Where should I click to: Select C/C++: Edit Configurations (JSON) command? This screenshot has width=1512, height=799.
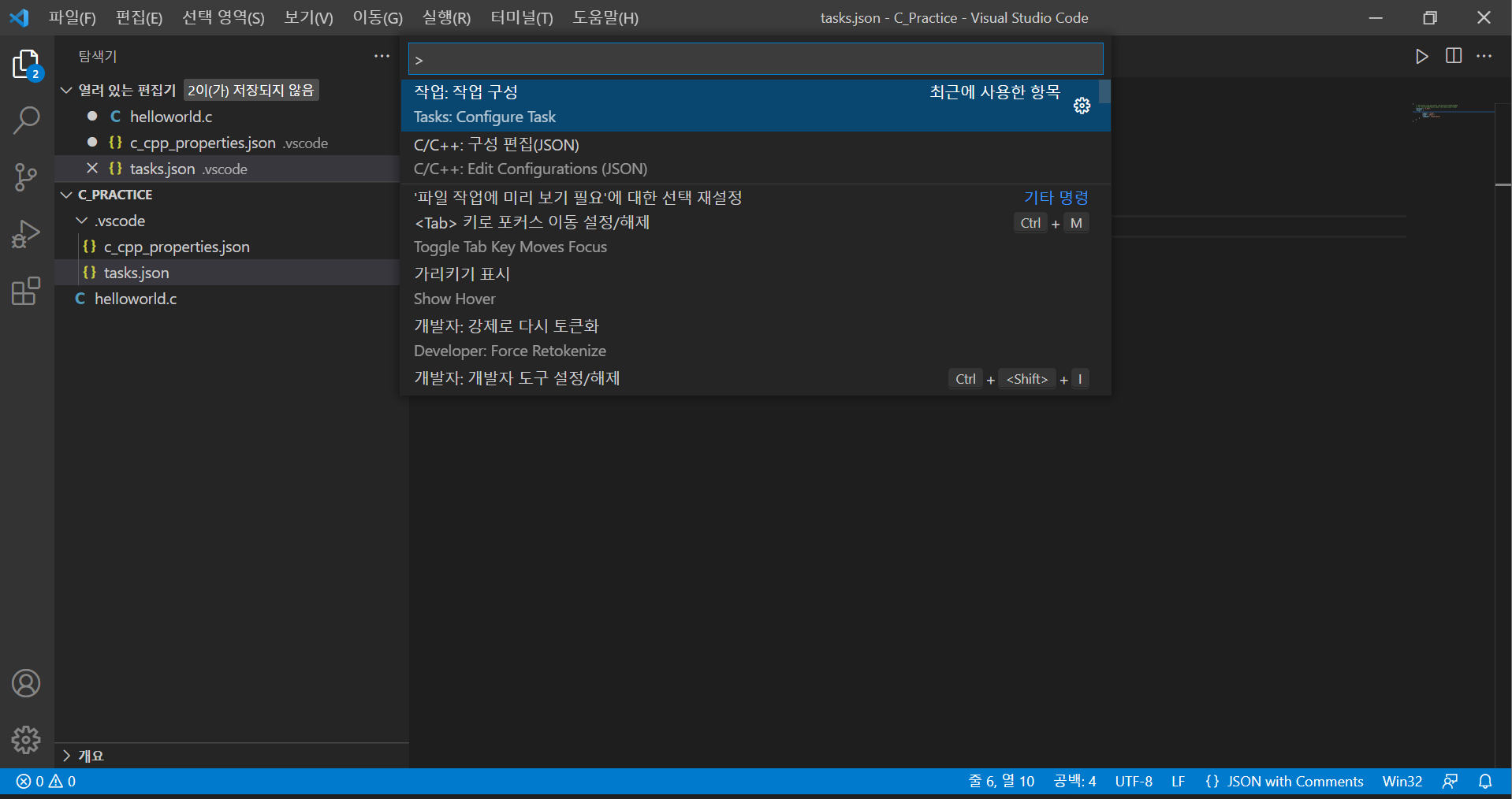pos(755,157)
